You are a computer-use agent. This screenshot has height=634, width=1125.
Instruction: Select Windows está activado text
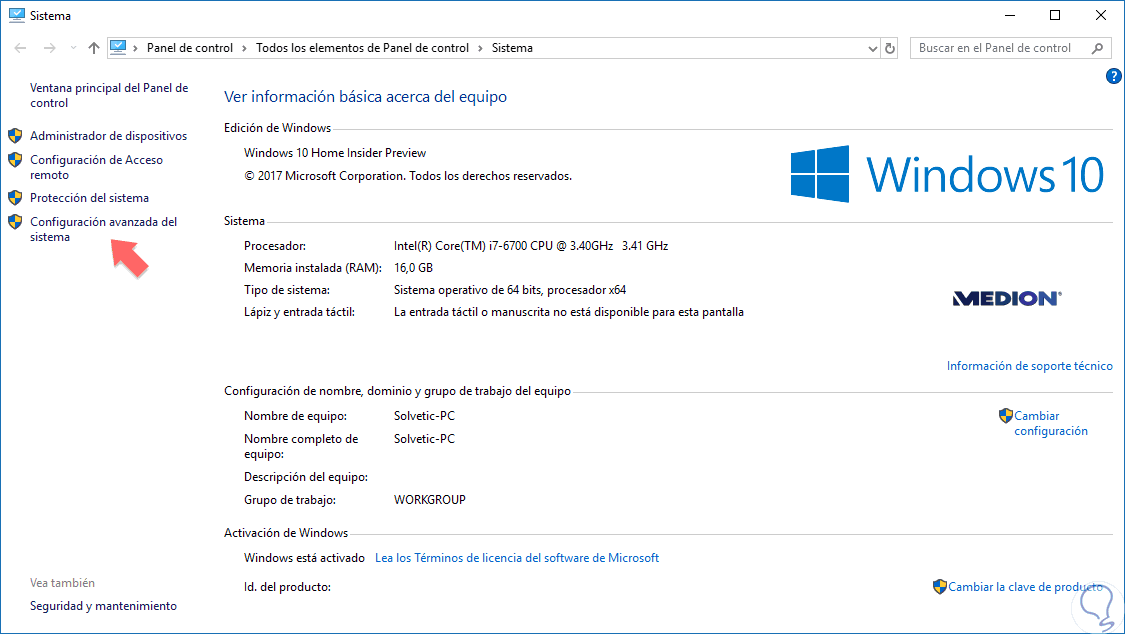(304, 558)
